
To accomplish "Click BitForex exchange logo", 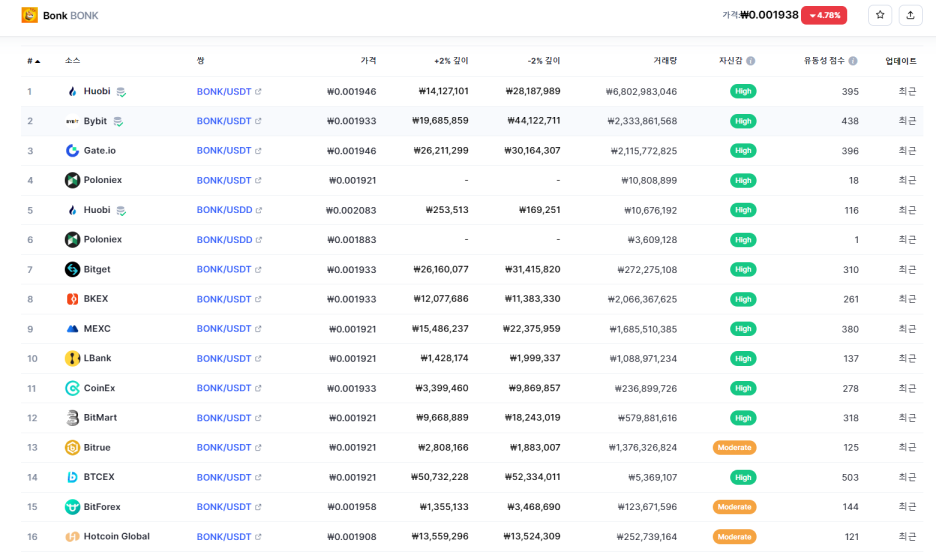I will coord(72,507).
